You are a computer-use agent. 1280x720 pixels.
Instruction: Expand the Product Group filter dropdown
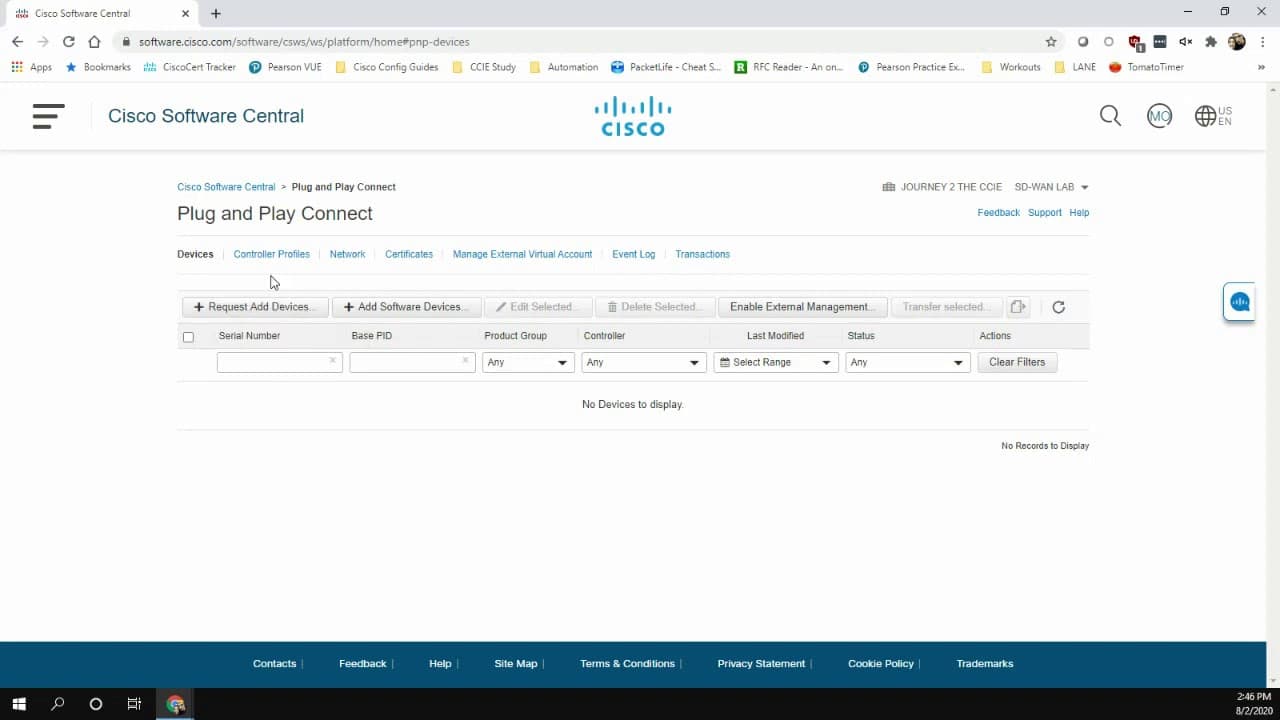[528, 362]
